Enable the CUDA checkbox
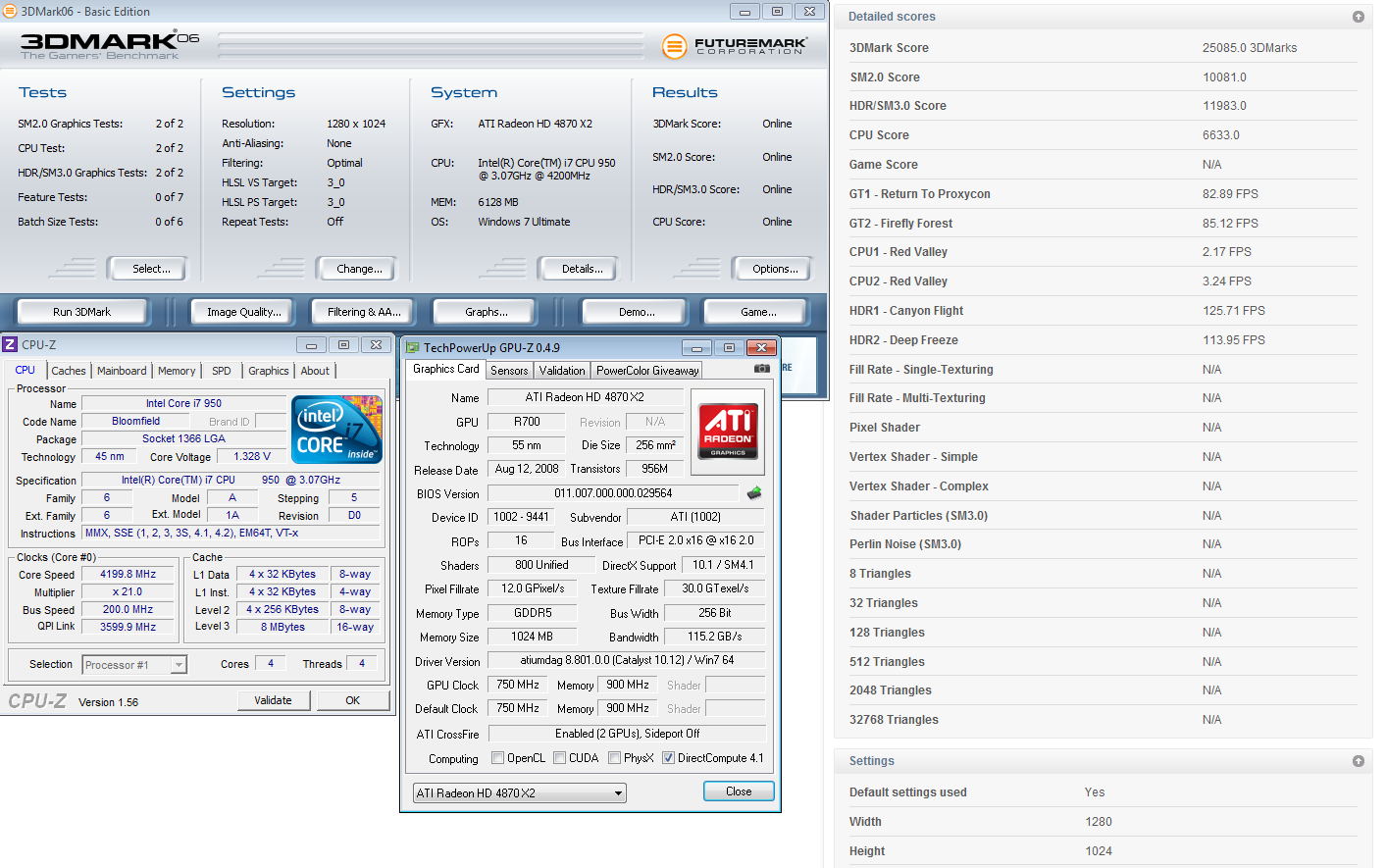The width and height of the screenshot is (1386, 868). coord(560,758)
